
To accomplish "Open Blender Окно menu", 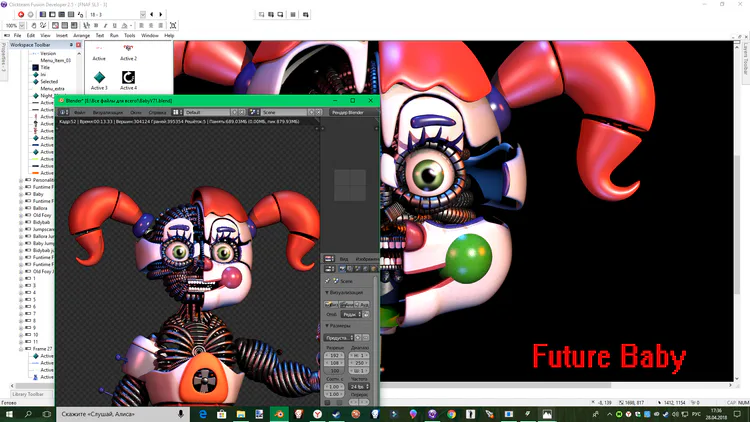I will [136, 112].
